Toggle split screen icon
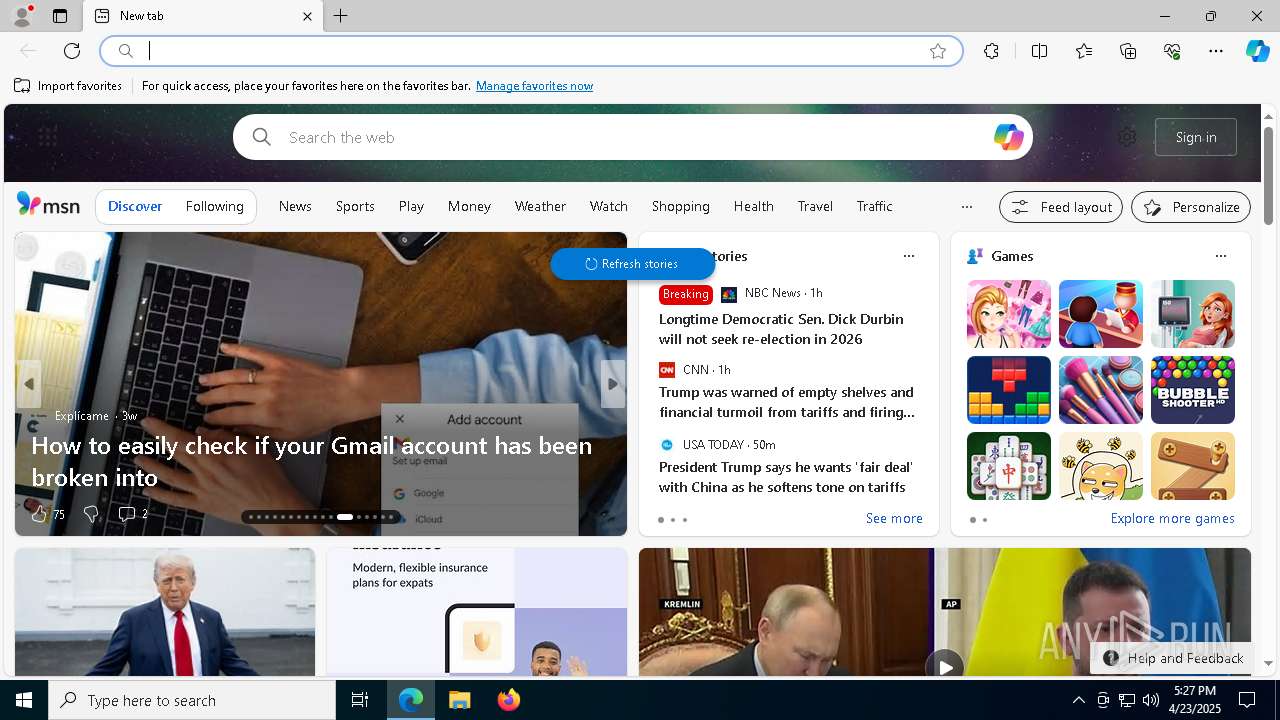This screenshot has height=720, width=1280. [1039, 51]
